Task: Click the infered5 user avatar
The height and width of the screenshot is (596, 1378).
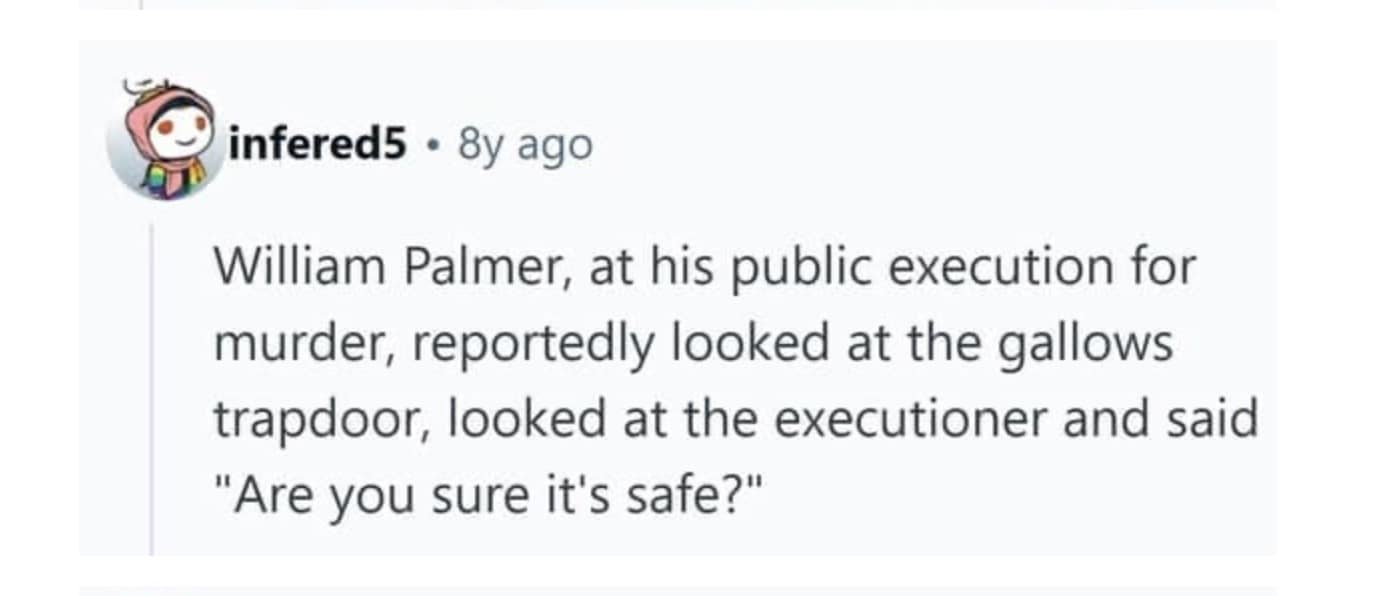Action: coord(163,141)
